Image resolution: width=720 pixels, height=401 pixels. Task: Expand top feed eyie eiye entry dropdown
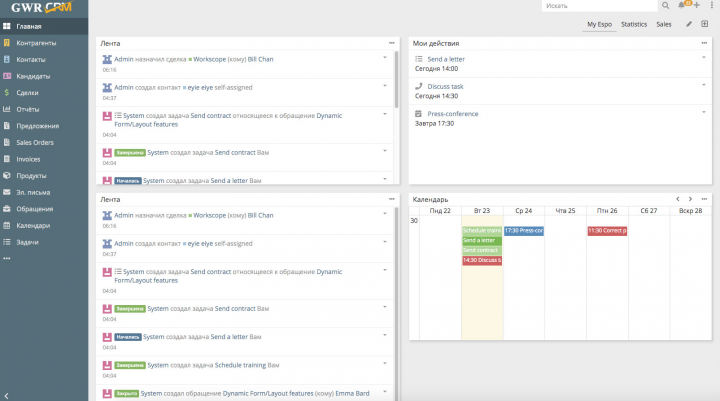point(385,86)
